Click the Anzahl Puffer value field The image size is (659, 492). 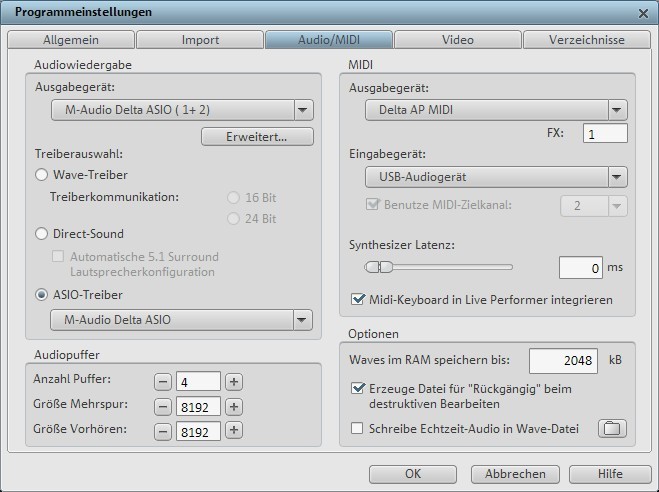click(x=198, y=382)
